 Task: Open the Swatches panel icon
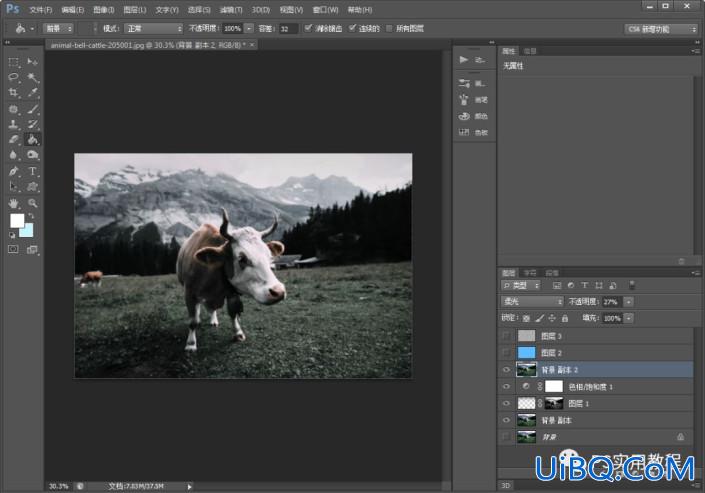[x=464, y=132]
